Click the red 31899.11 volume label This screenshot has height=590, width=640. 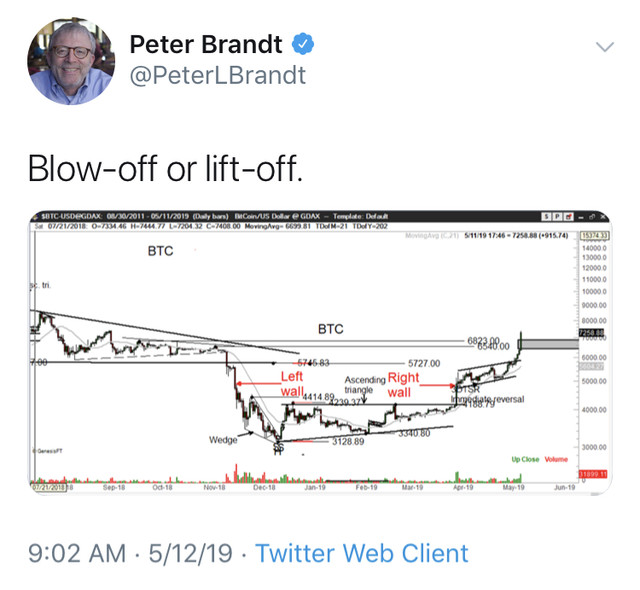coord(593,474)
